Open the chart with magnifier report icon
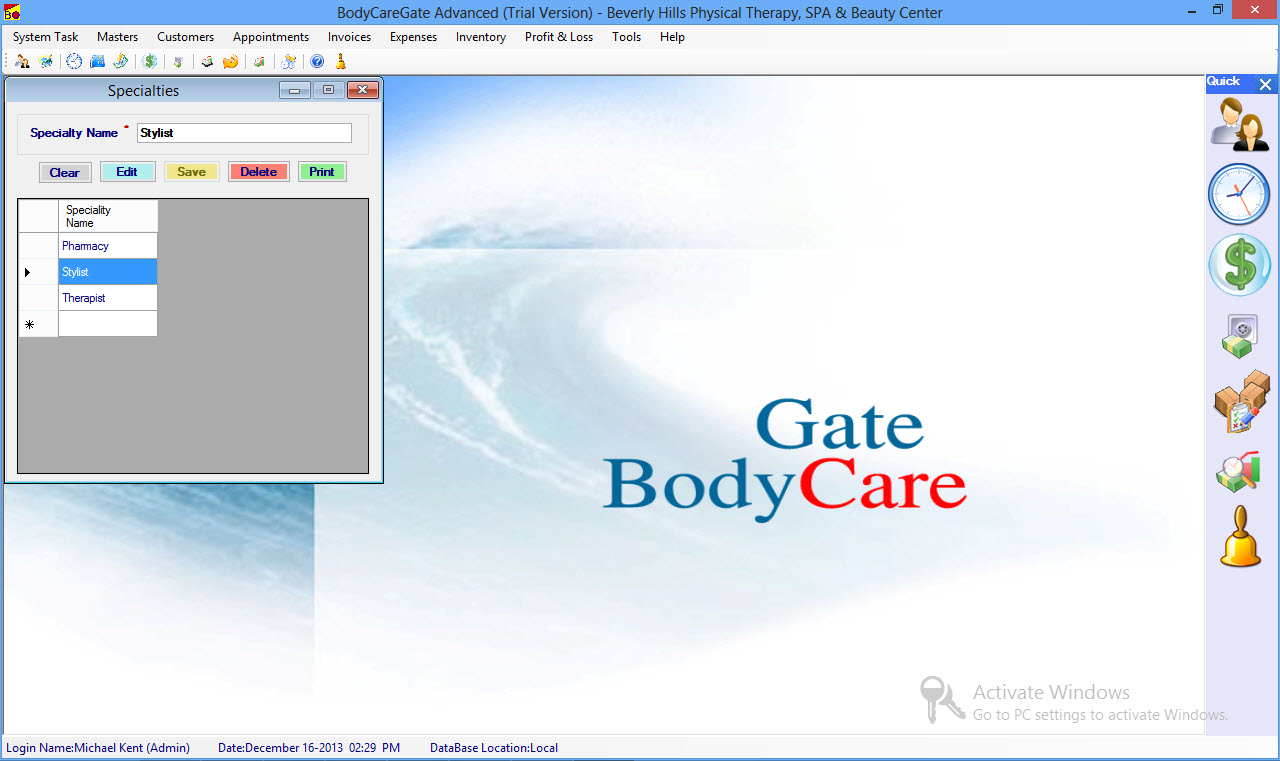 (x=1239, y=472)
